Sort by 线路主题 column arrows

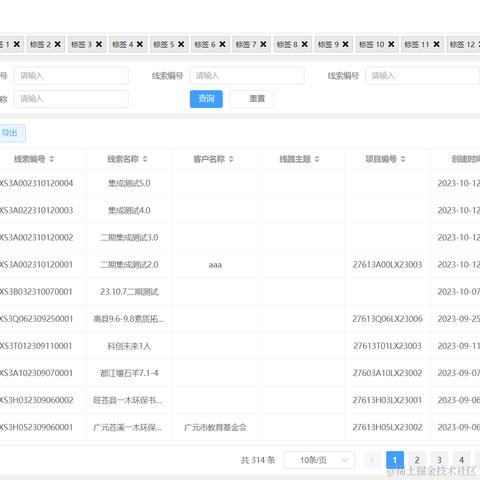tap(317, 159)
